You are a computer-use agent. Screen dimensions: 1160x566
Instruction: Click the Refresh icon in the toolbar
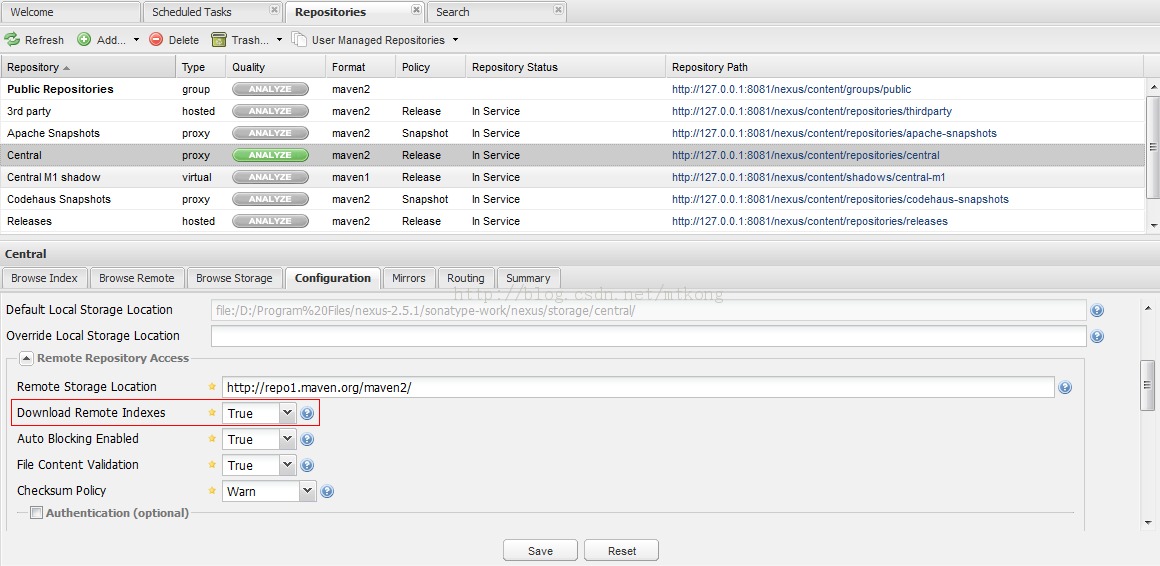(x=12, y=40)
